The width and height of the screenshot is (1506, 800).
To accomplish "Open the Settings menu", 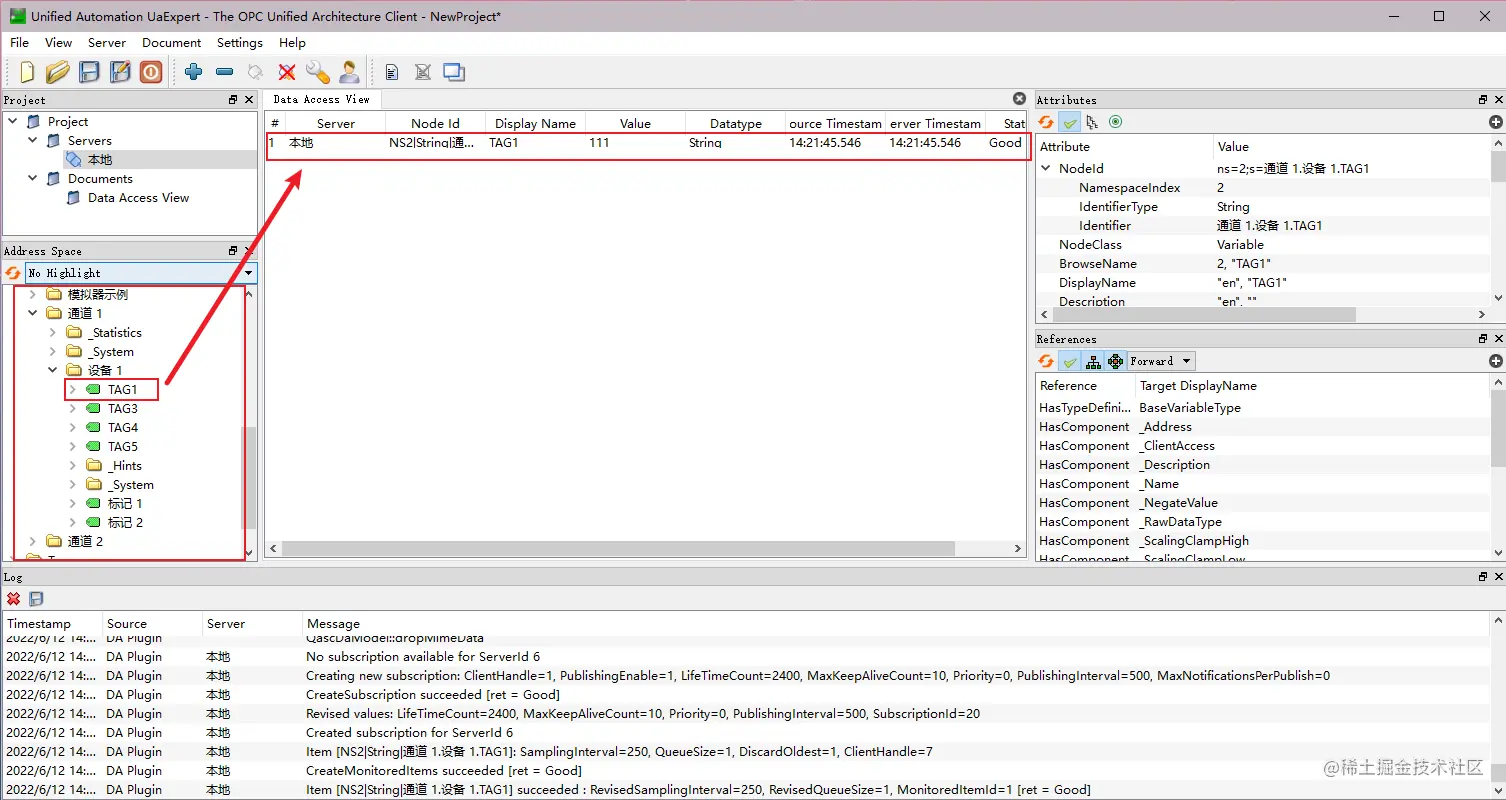I will 240,43.
